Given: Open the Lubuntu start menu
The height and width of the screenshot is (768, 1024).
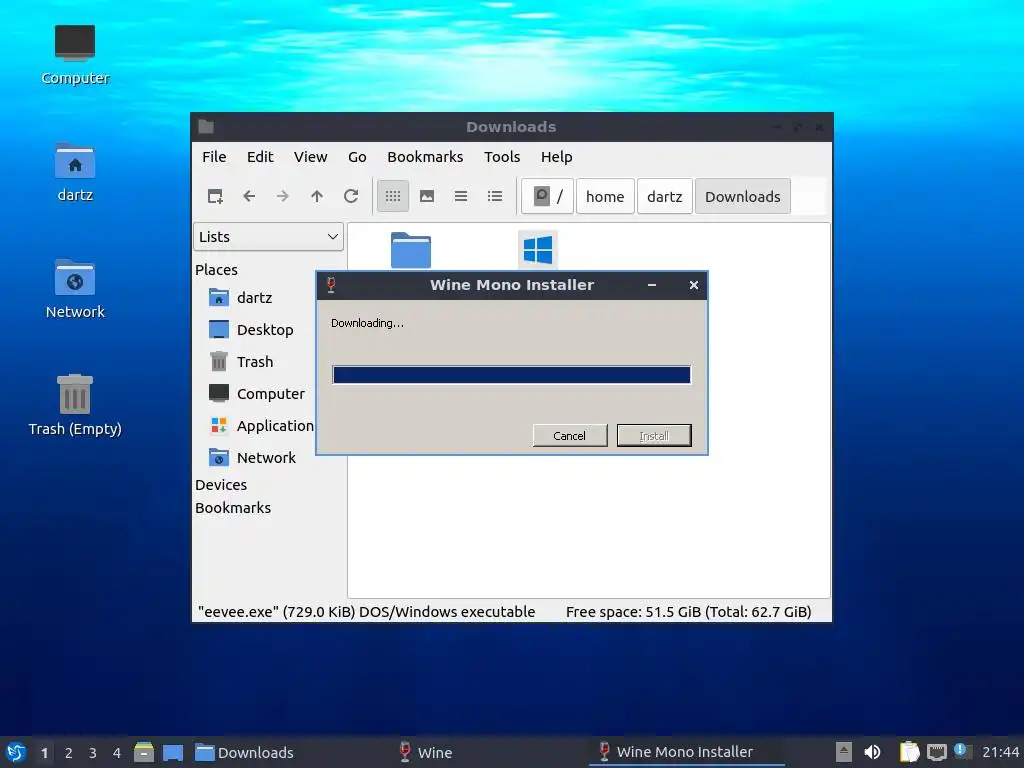Looking at the screenshot, I should (16, 752).
